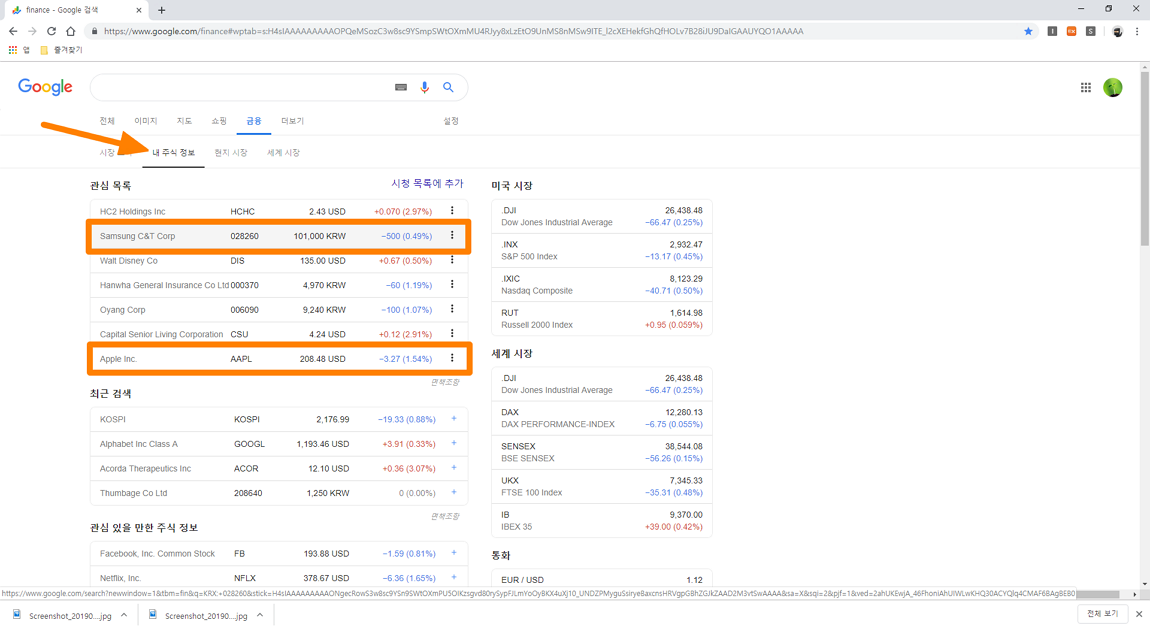Open the apps shortcut in bookmarks bar

coord(19,50)
